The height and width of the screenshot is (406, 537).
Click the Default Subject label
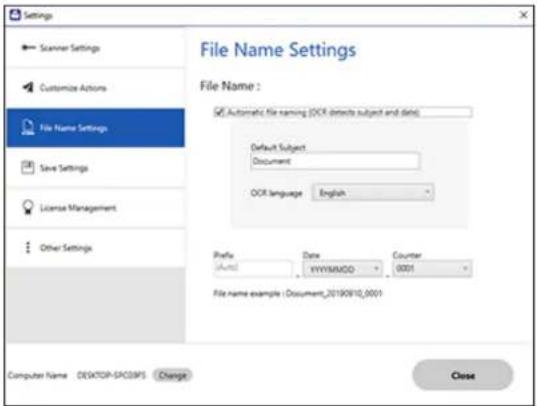point(278,147)
